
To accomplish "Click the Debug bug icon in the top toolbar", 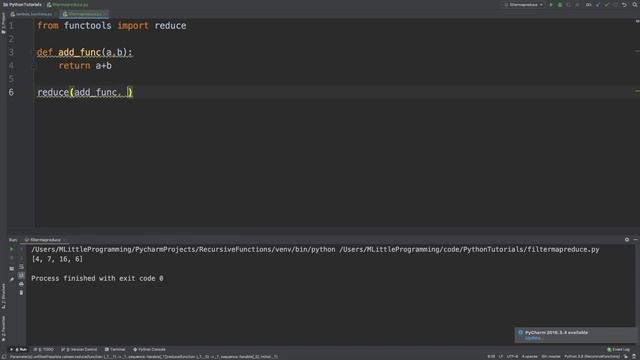I will coord(560,4).
